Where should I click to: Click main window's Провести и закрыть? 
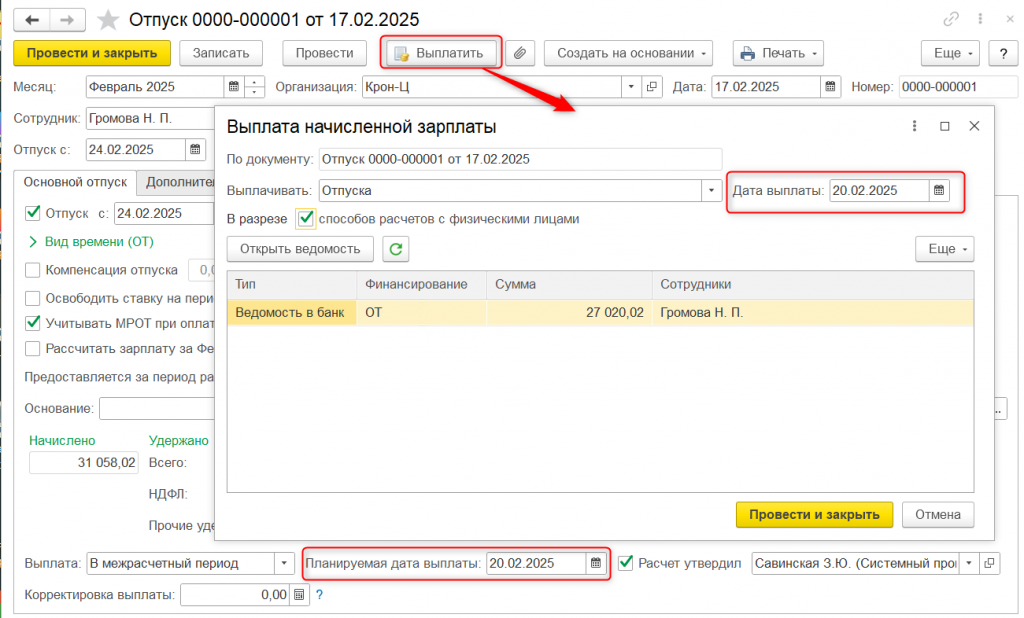coord(92,53)
